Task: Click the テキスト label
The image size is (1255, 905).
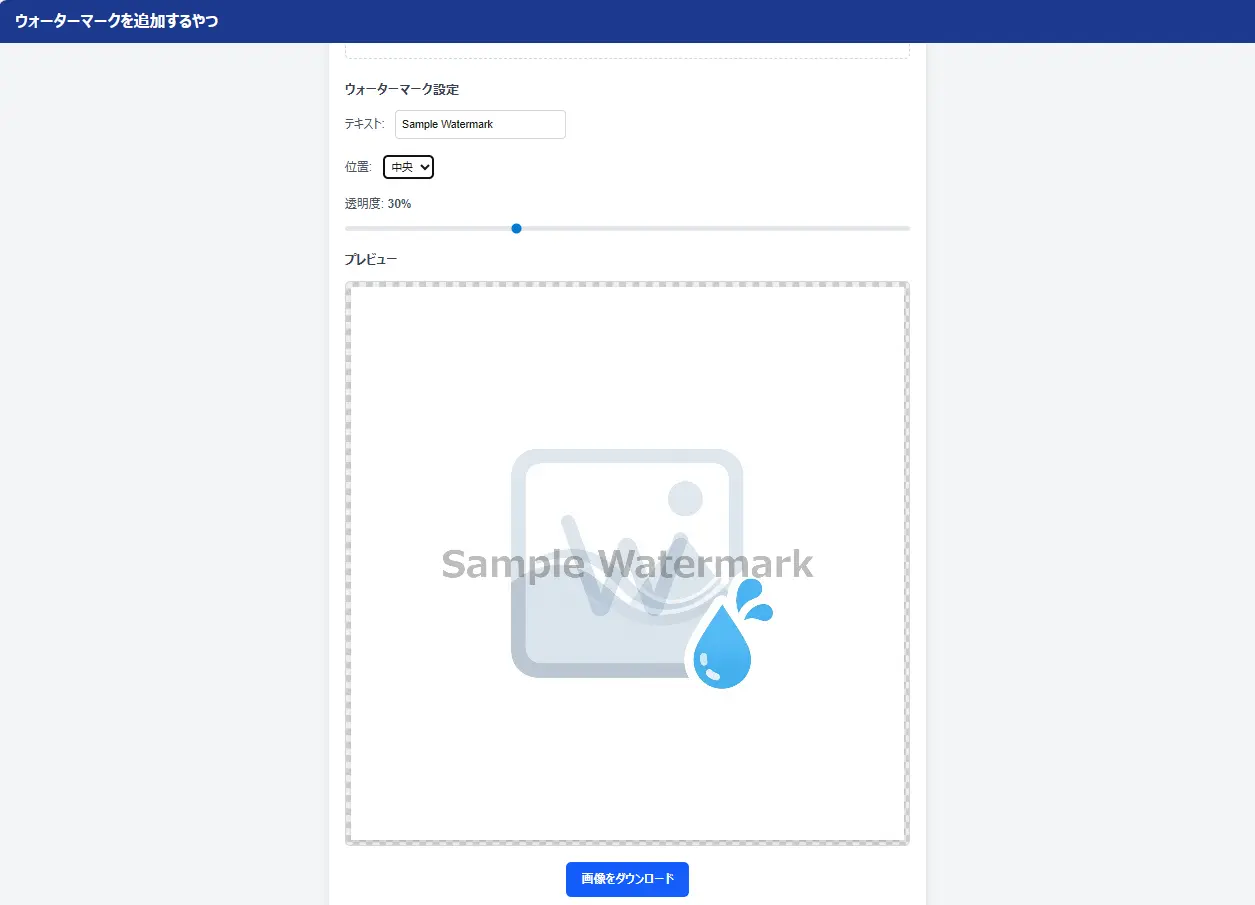Action: [364, 125]
